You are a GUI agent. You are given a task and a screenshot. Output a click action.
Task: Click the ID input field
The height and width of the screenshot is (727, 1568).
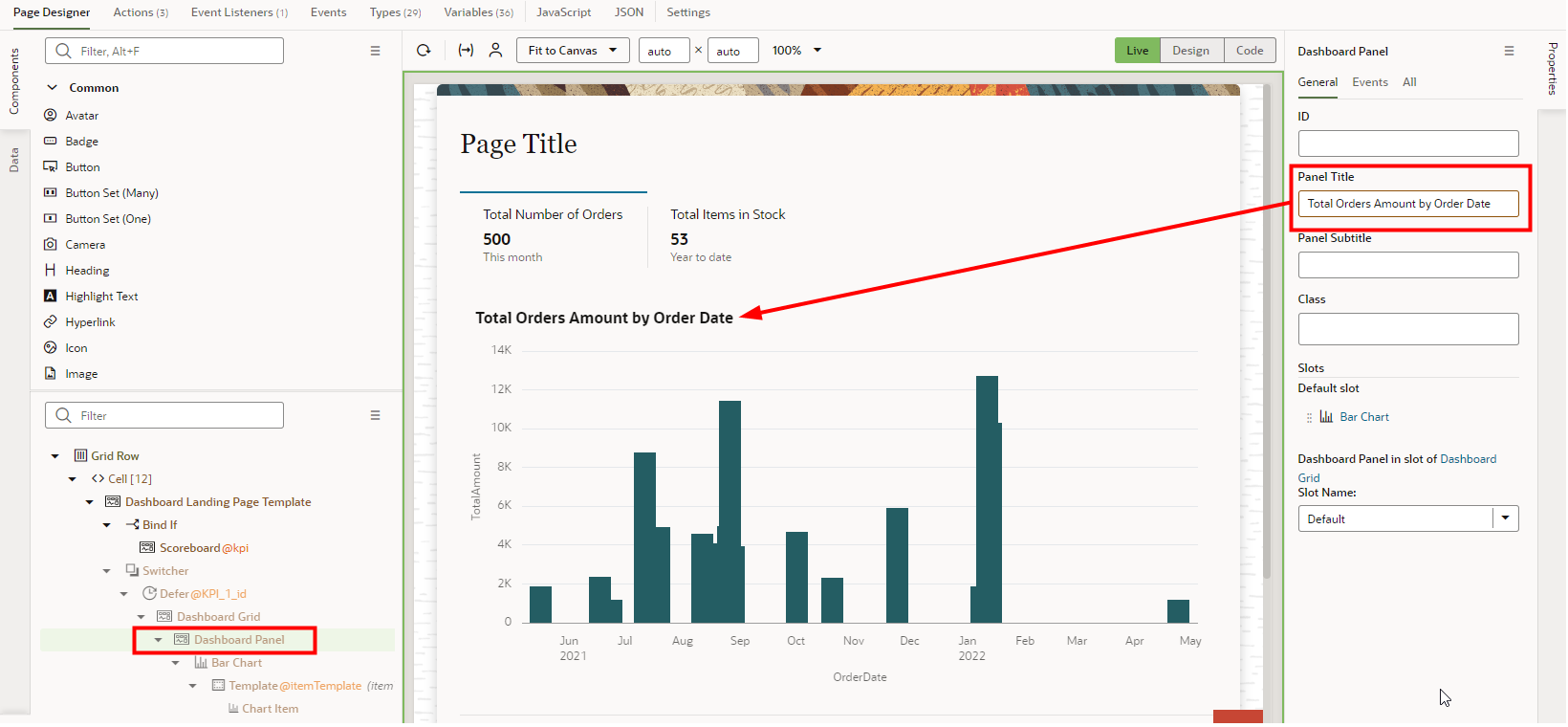[x=1408, y=143]
